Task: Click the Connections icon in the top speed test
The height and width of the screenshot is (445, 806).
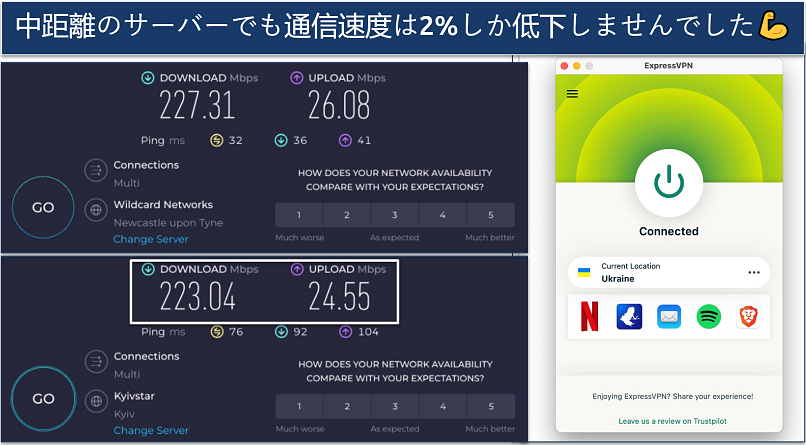Action: pos(96,171)
